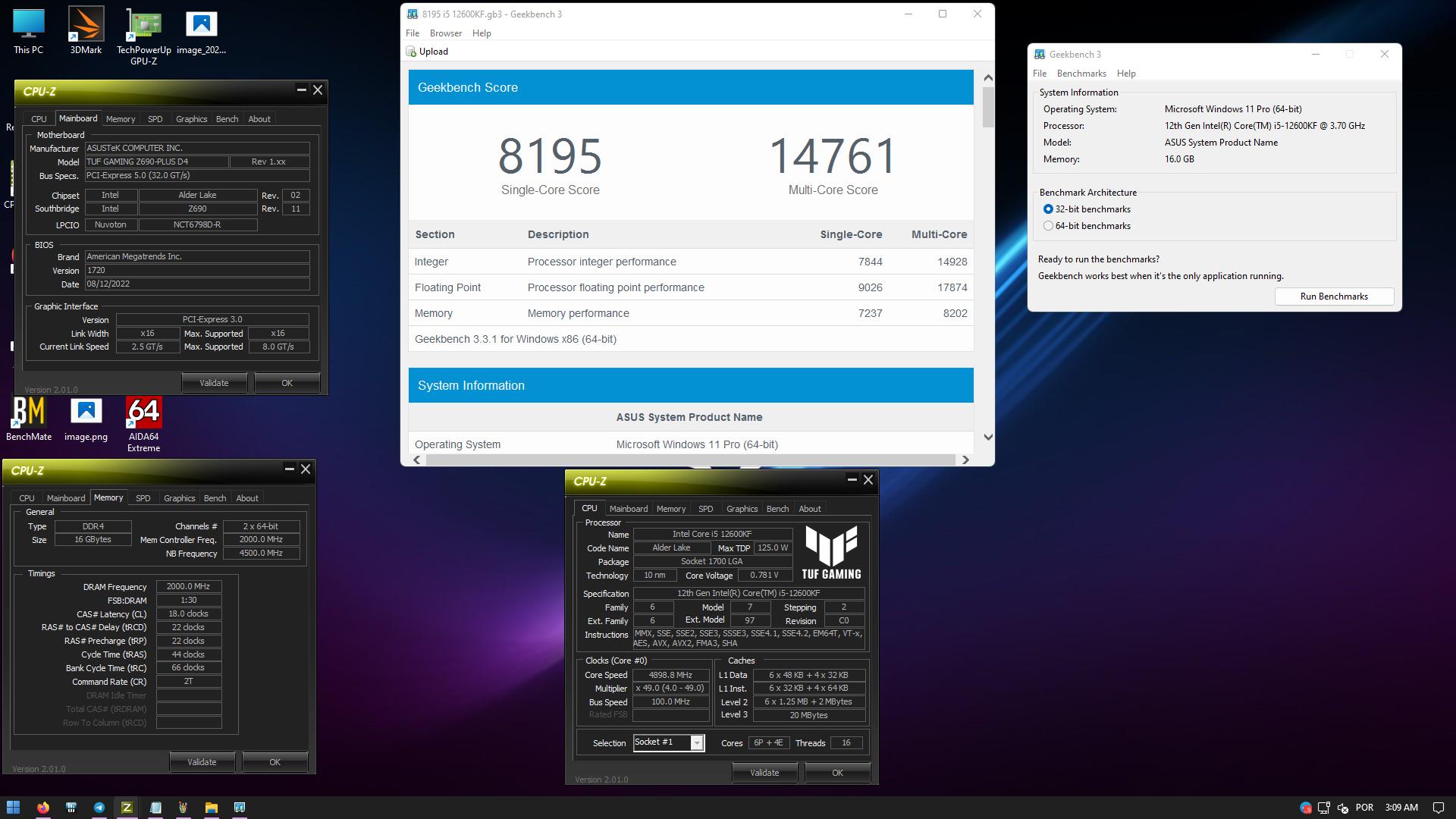
Task: Click the TUF GAMING Z690-PLUS D4 model field
Action: point(156,162)
